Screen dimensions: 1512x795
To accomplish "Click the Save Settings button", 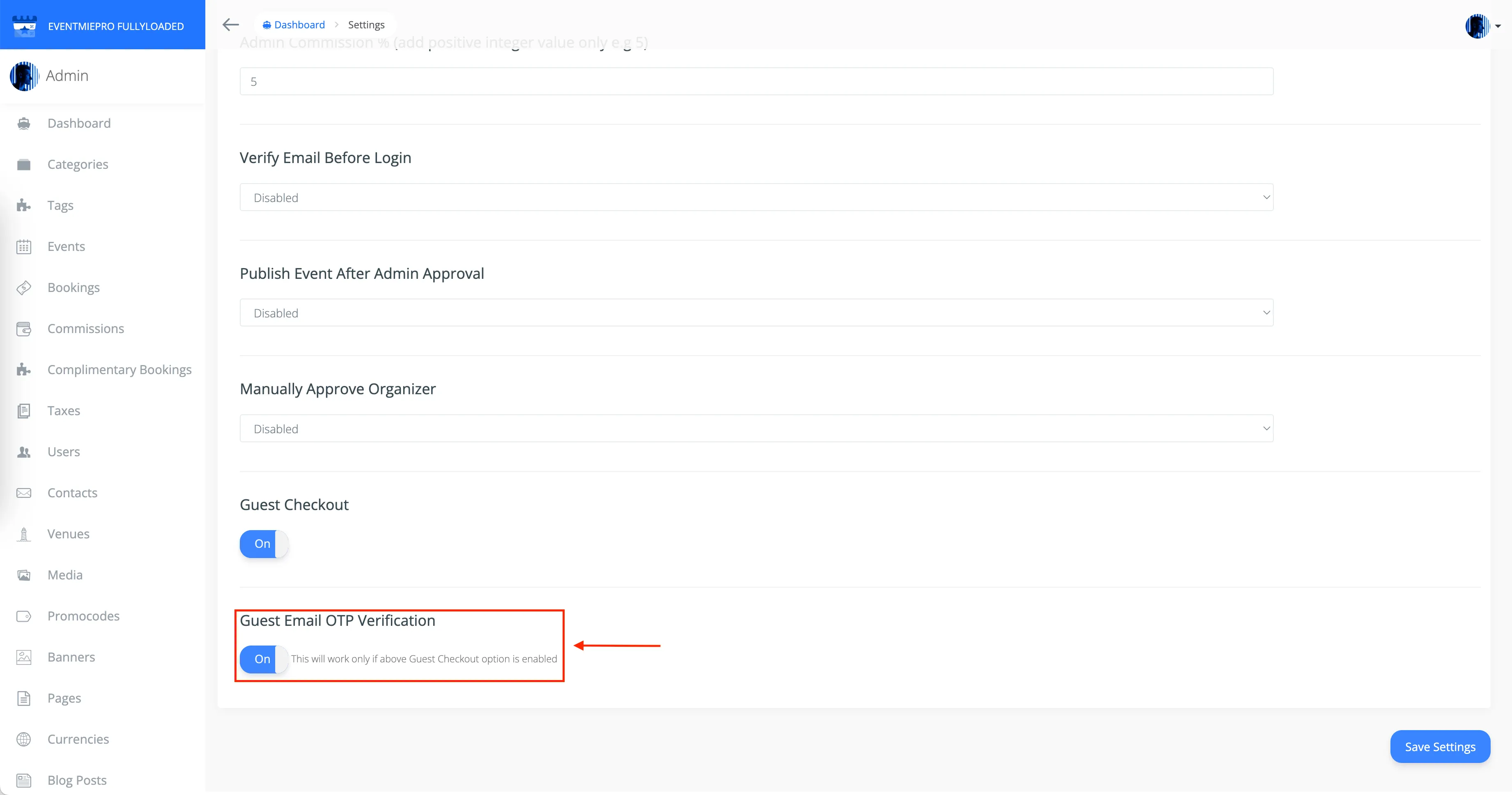I will (x=1440, y=747).
